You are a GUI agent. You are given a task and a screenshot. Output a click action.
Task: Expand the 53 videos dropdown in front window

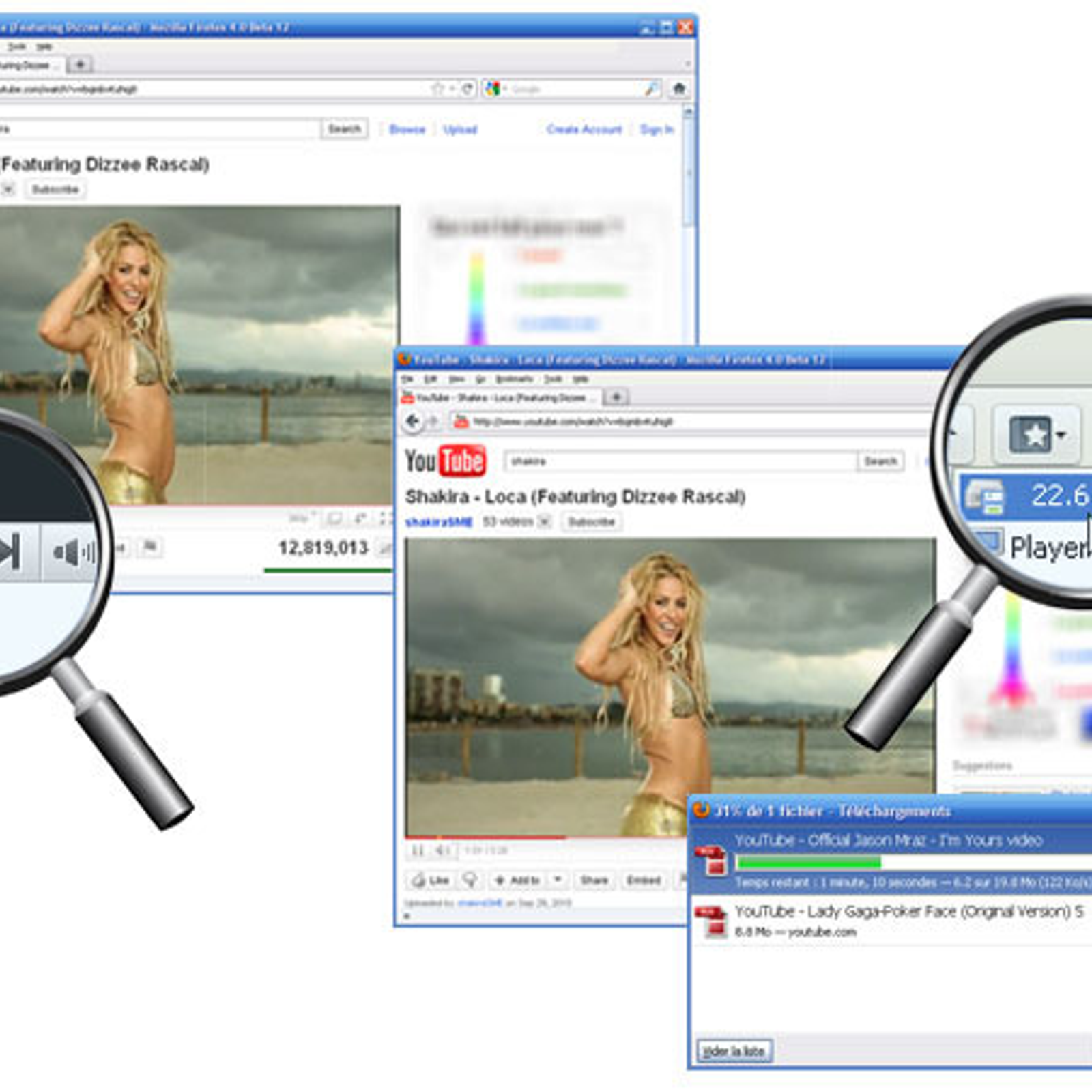click(544, 521)
